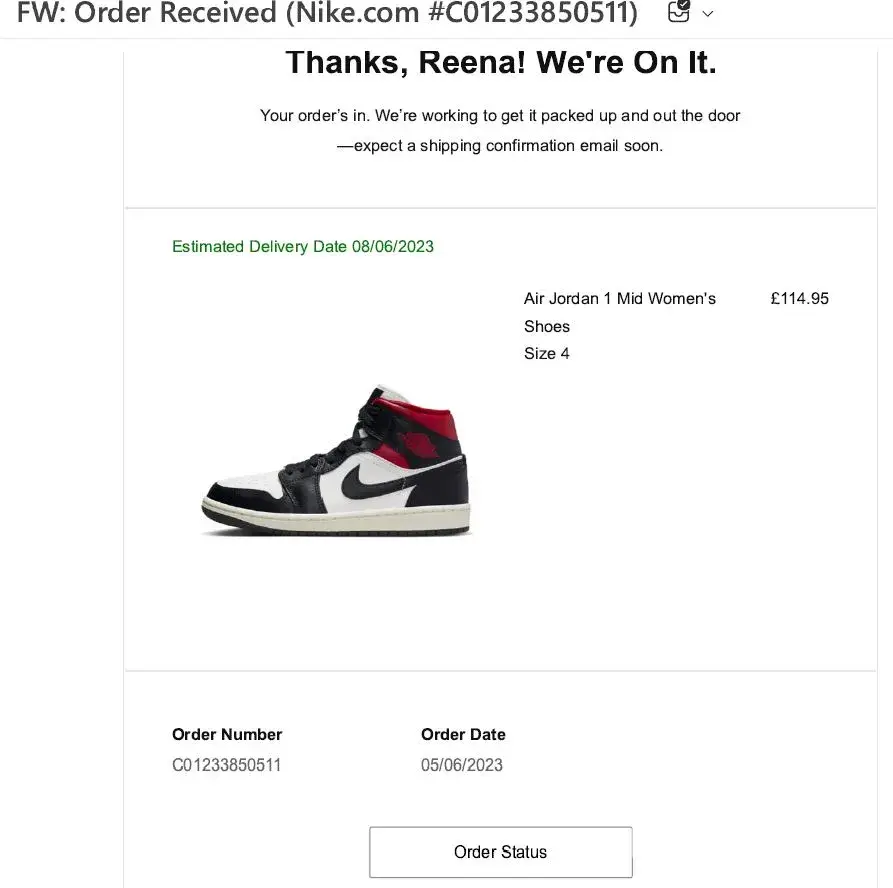Click the order number C01233850511 value

click(x=227, y=765)
